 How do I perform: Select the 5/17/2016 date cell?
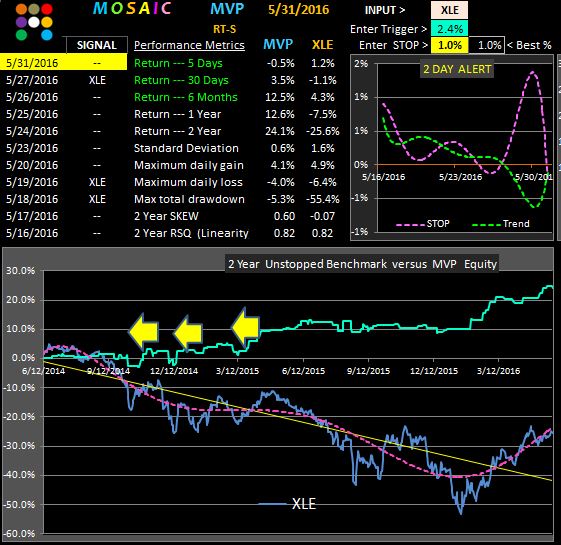pos(32,216)
